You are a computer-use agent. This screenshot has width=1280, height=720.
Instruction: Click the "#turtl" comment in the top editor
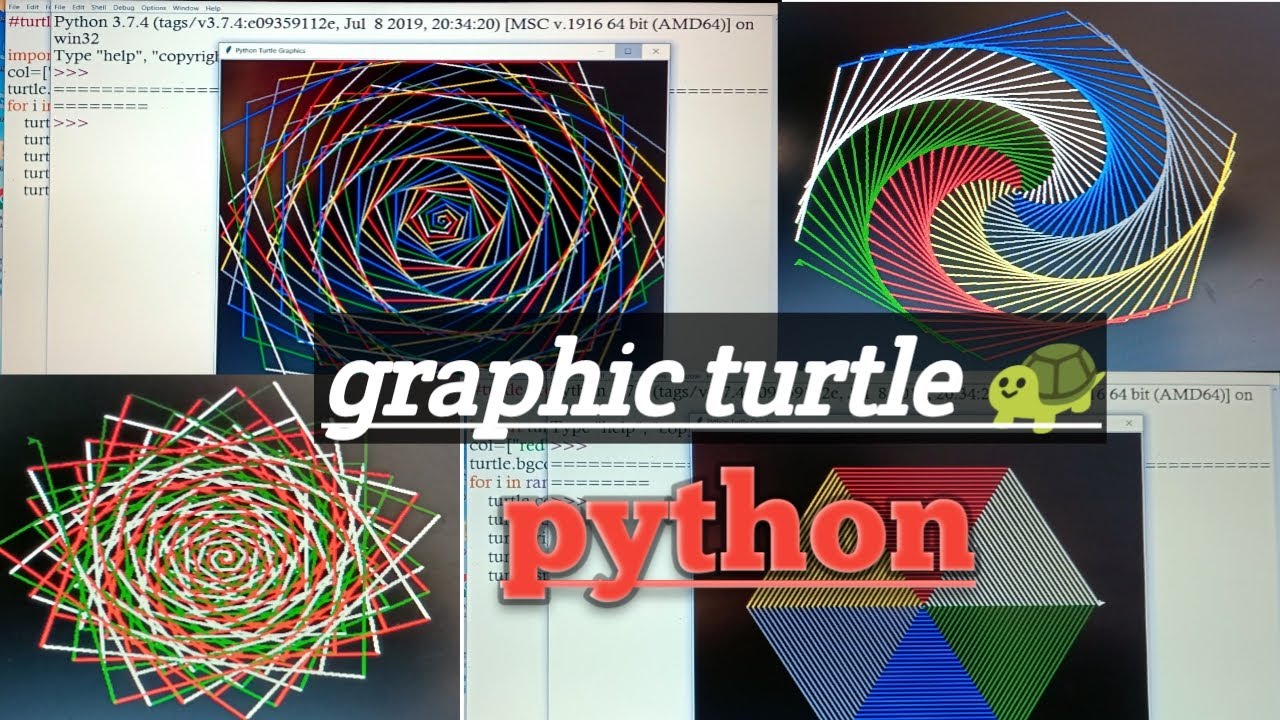[x=28, y=22]
